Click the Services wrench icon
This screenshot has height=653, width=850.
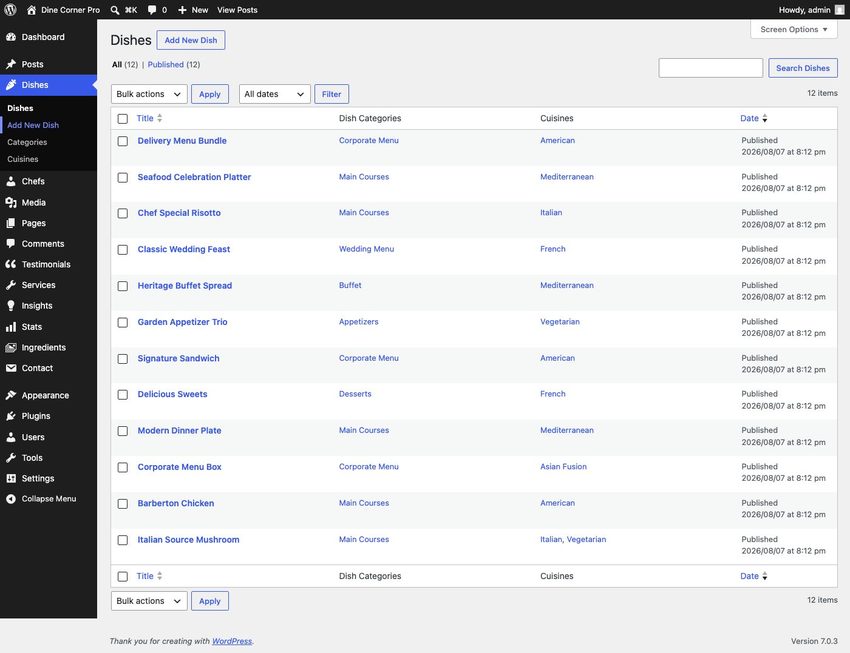tap(11, 285)
